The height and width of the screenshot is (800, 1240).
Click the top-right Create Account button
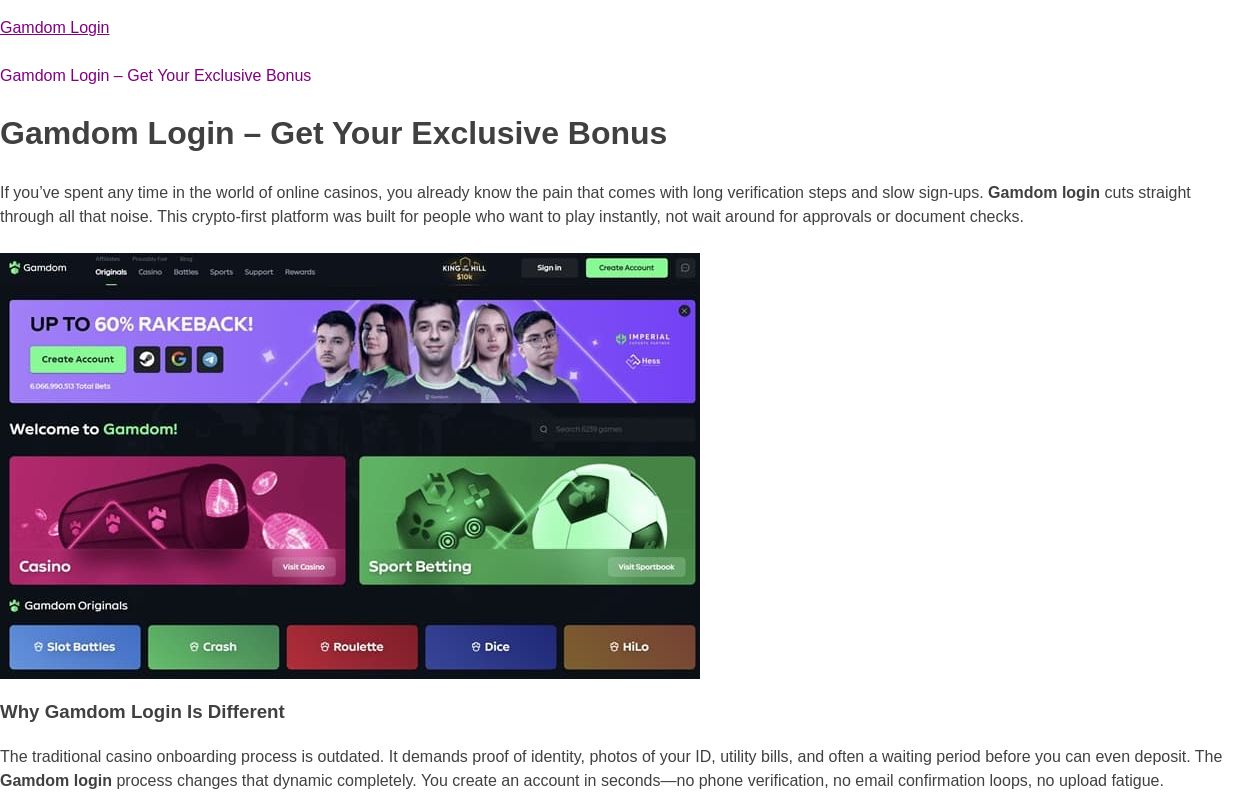[x=626, y=268]
